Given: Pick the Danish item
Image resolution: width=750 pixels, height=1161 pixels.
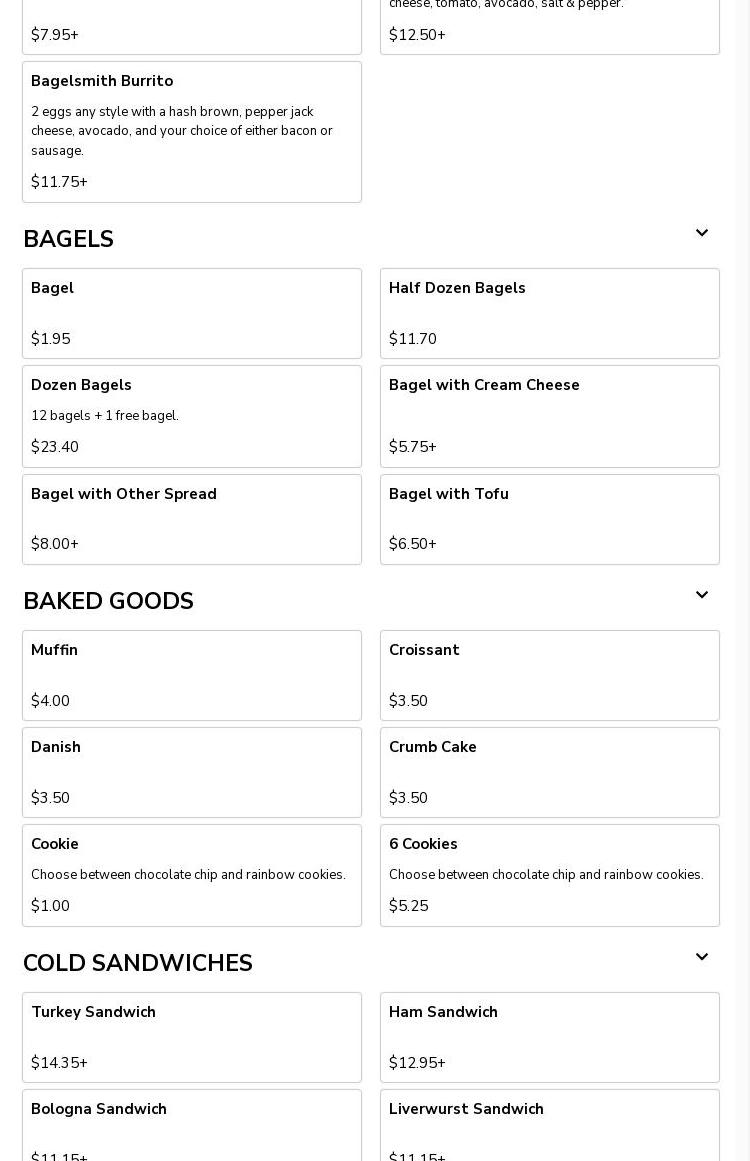Looking at the screenshot, I should coord(192,772).
